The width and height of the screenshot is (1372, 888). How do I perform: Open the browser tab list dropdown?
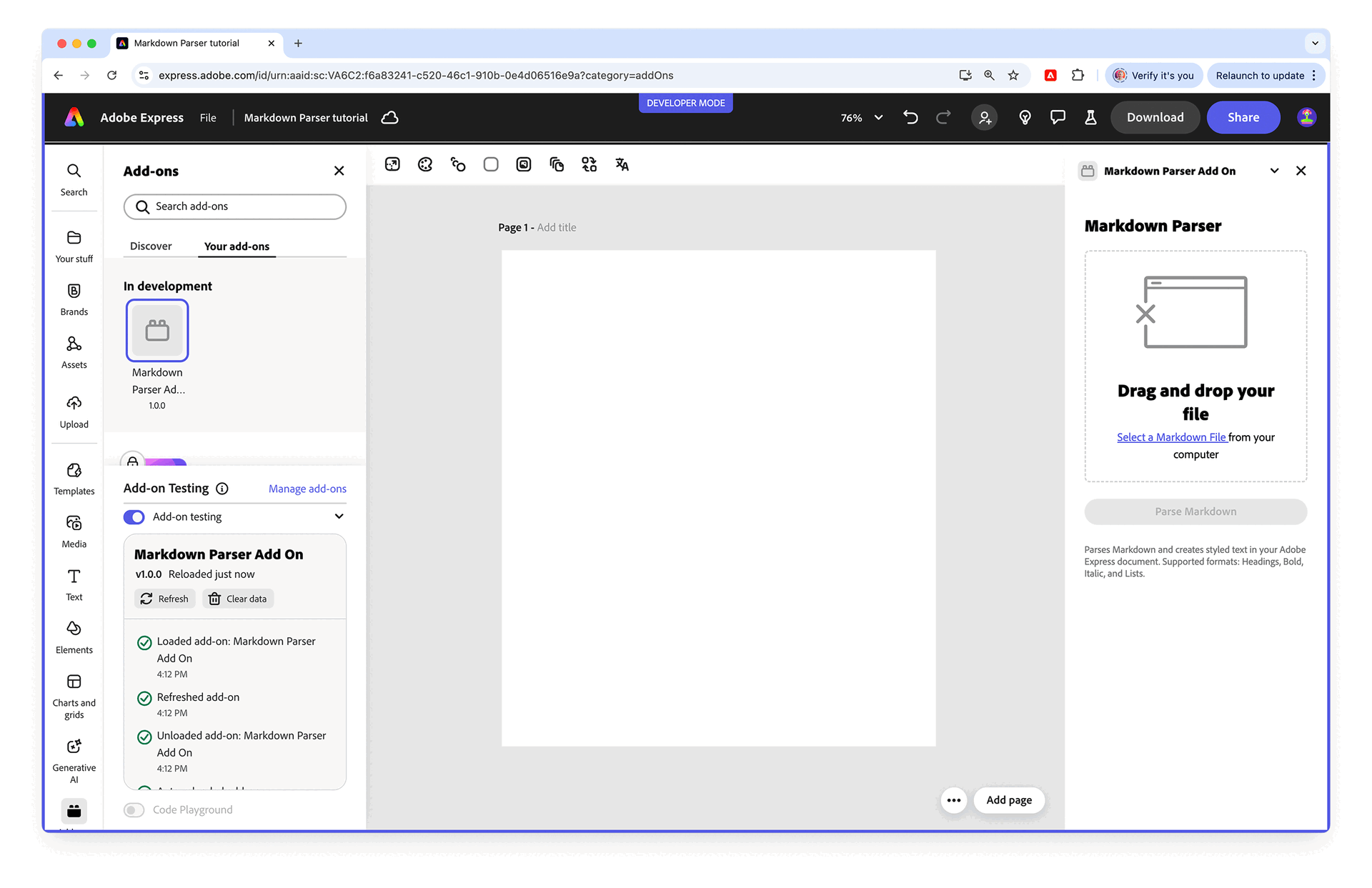(x=1315, y=43)
